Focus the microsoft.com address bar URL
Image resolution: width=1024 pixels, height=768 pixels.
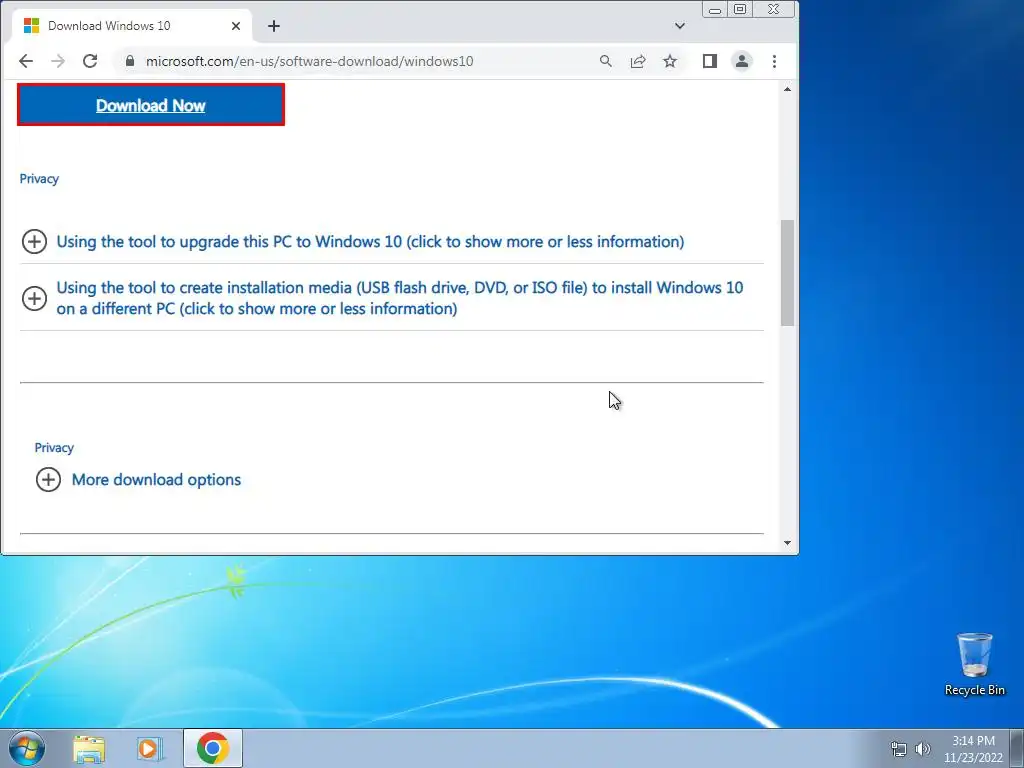pyautogui.click(x=310, y=61)
